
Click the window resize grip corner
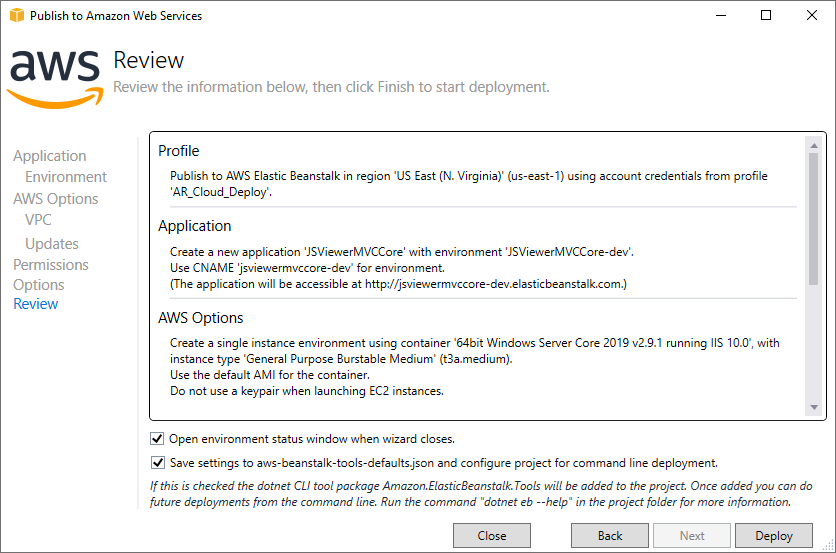(x=828, y=545)
